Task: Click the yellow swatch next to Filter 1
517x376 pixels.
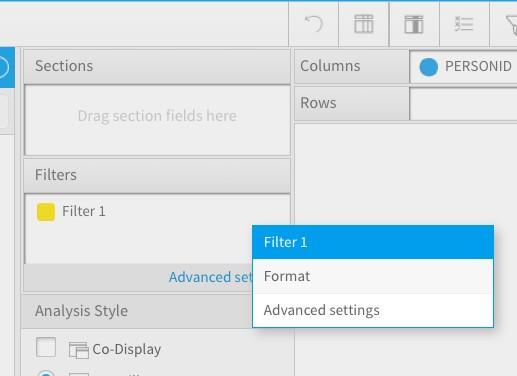Action: (46, 212)
